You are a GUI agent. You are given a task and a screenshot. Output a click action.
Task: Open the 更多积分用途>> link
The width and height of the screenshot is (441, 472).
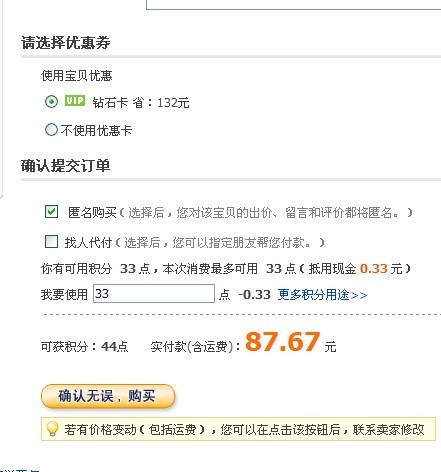click(322, 295)
